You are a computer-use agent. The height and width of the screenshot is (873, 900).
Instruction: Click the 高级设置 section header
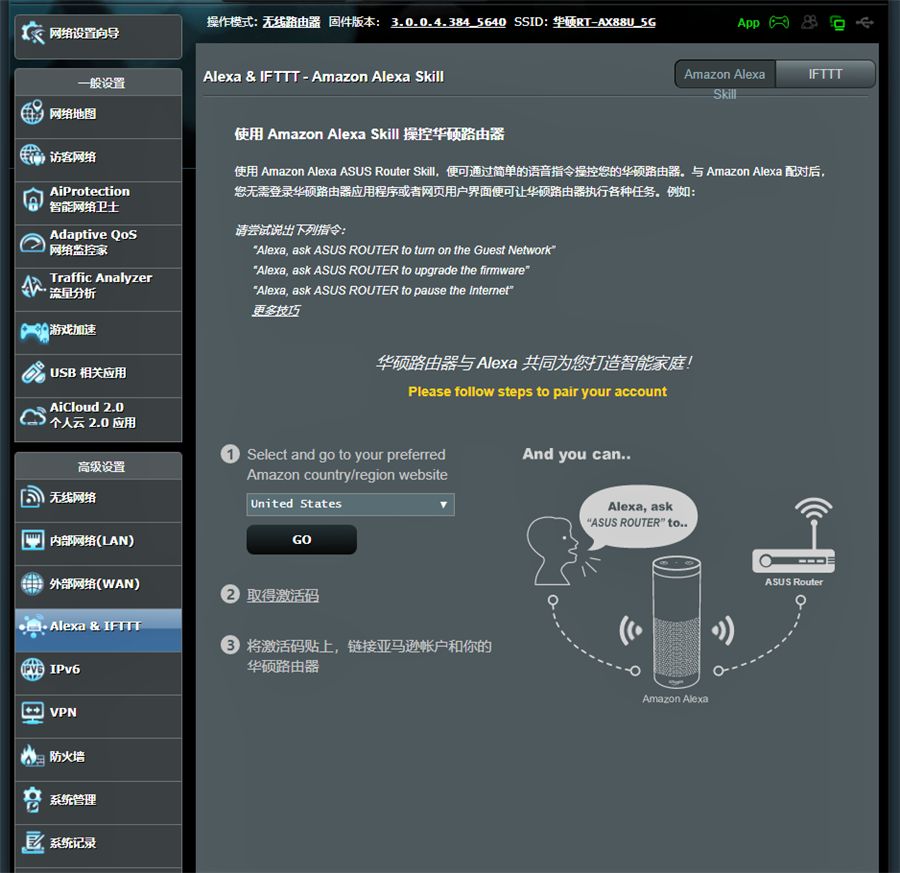(98, 466)
